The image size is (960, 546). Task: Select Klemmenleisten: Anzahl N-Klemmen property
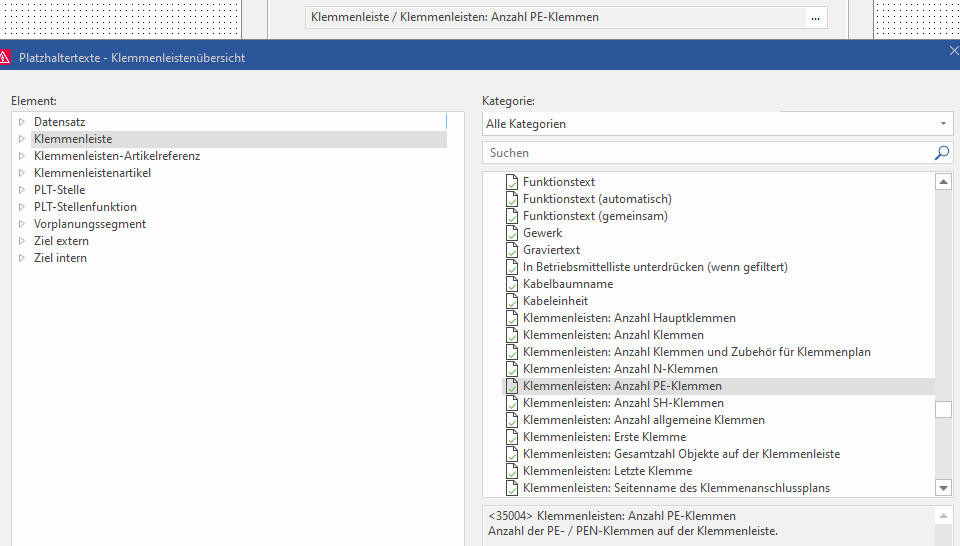[620, 369]
